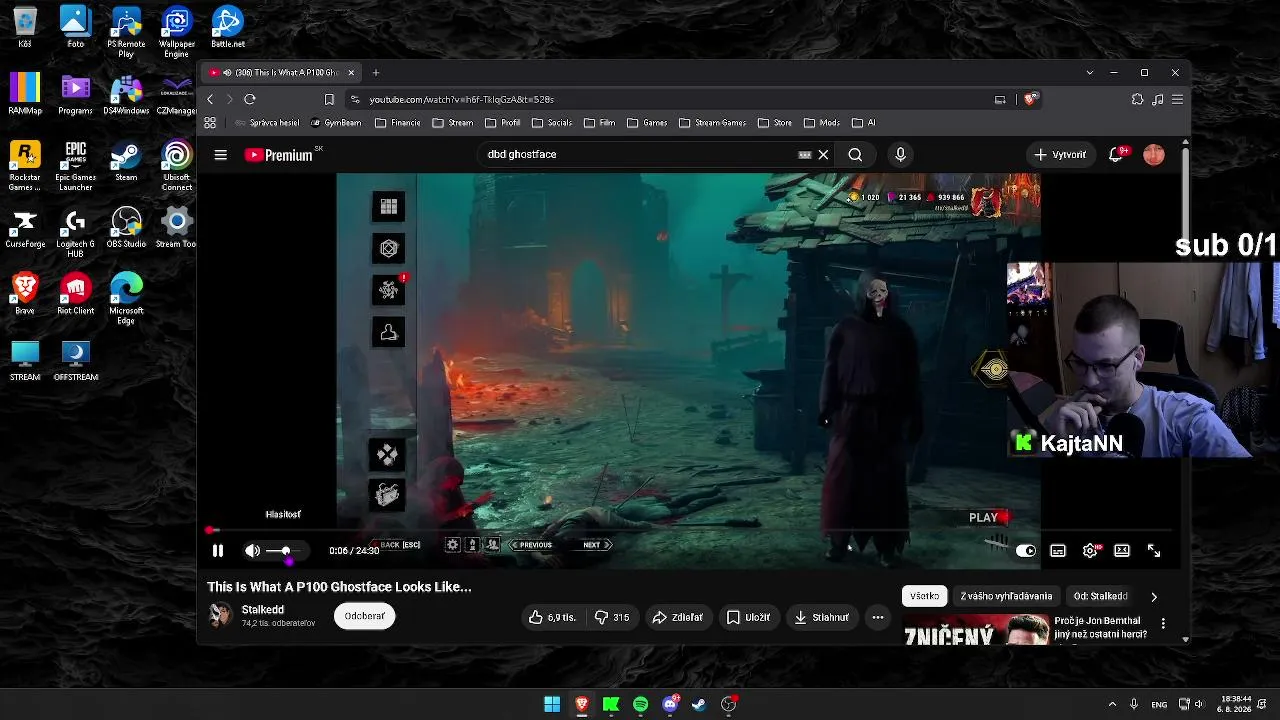1280x720 pixels.
Task: Open the on-screen keyboard in the search box
Action: (x=805, y=155)
